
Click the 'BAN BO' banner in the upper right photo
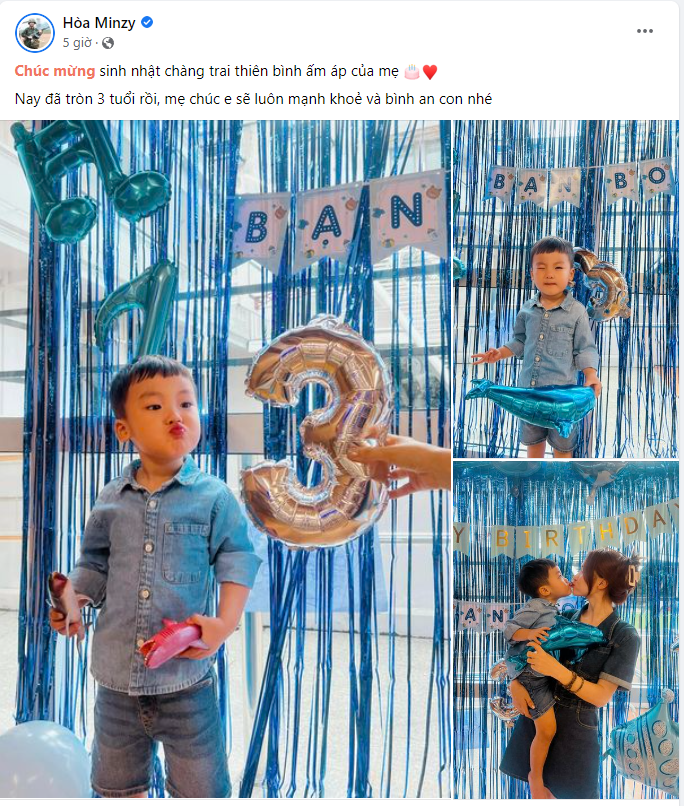click(x=580, y=181)
